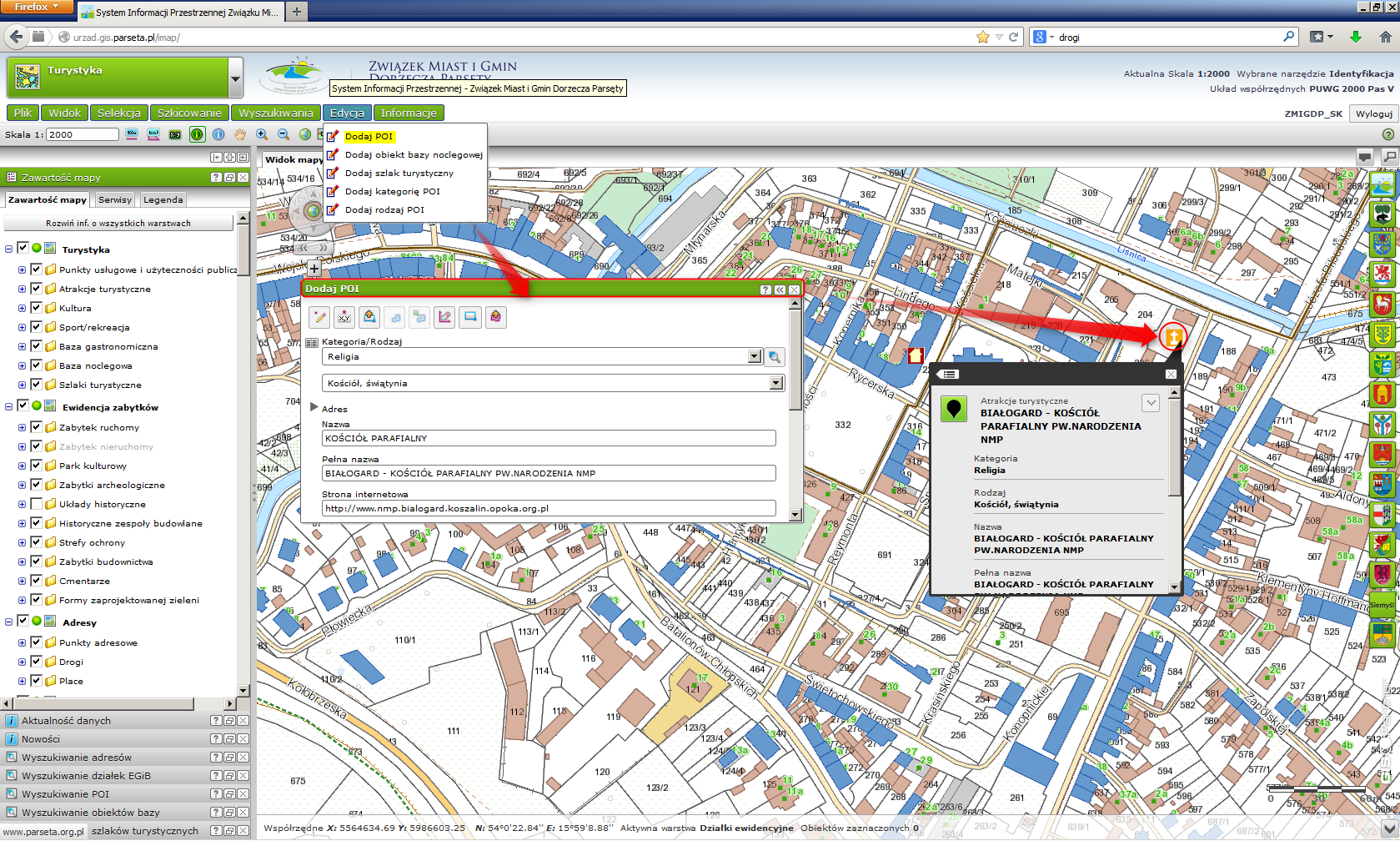1400x841 pixels.
Task: Open the Wyszukiwanie POI panel
Action: coord(65,793)
